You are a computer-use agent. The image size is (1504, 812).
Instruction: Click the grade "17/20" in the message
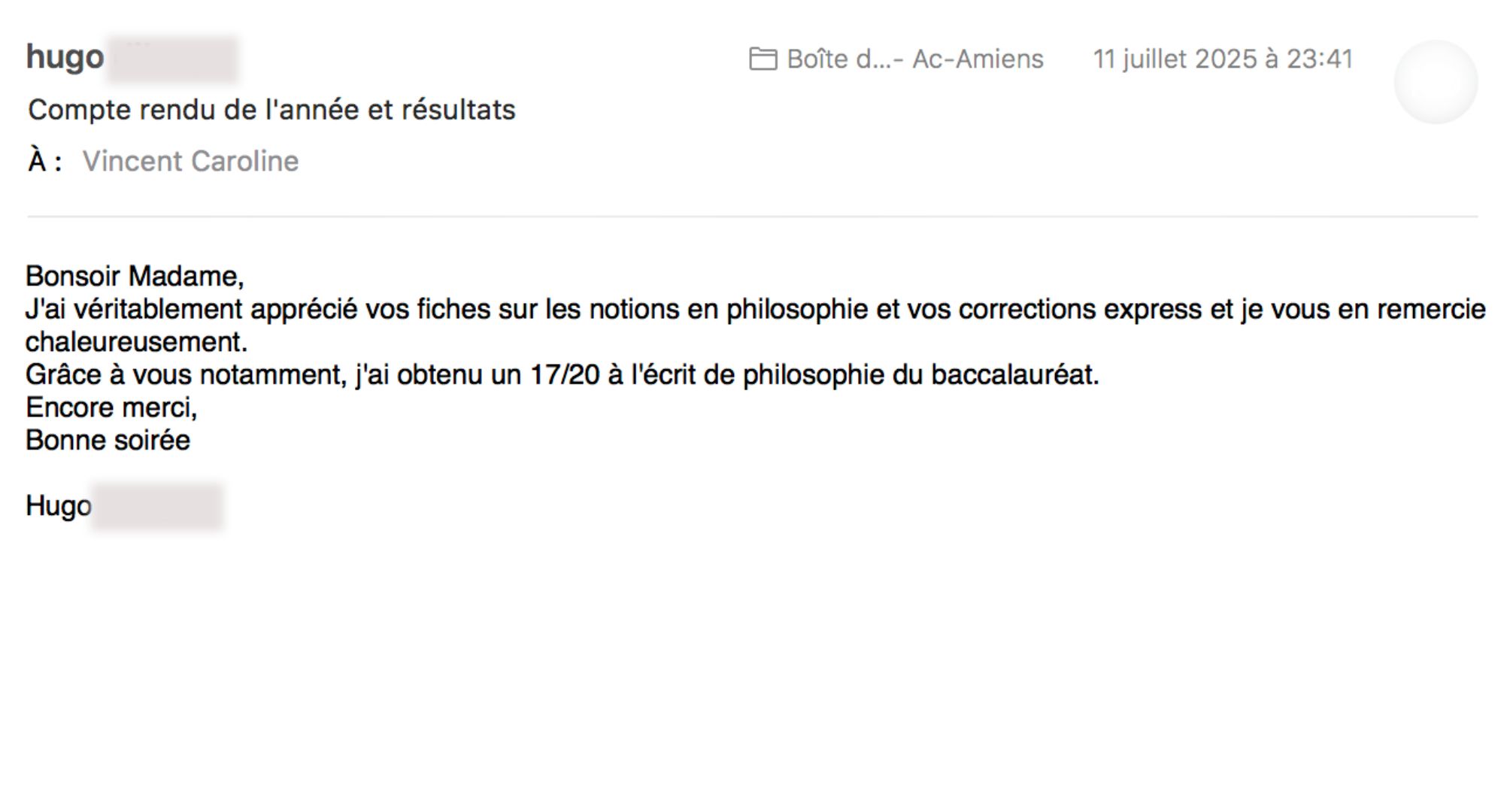[x=564, y=375]
